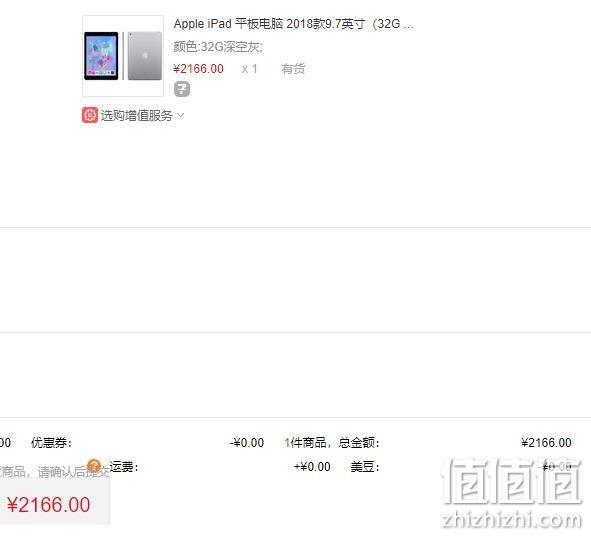Click the 有货 stock status label
Viewport: 591px width, 537px height.
coord(293,69)
